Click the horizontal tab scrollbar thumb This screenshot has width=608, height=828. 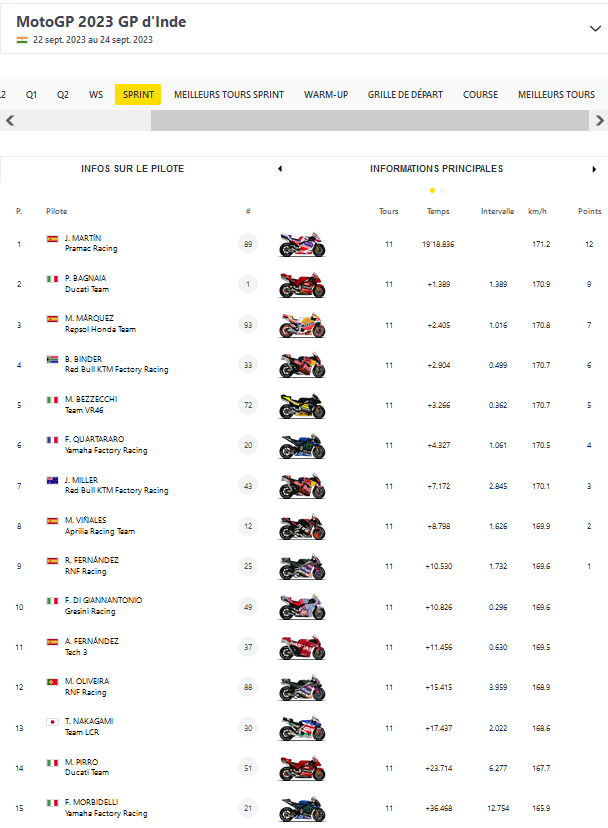[370, 121]
